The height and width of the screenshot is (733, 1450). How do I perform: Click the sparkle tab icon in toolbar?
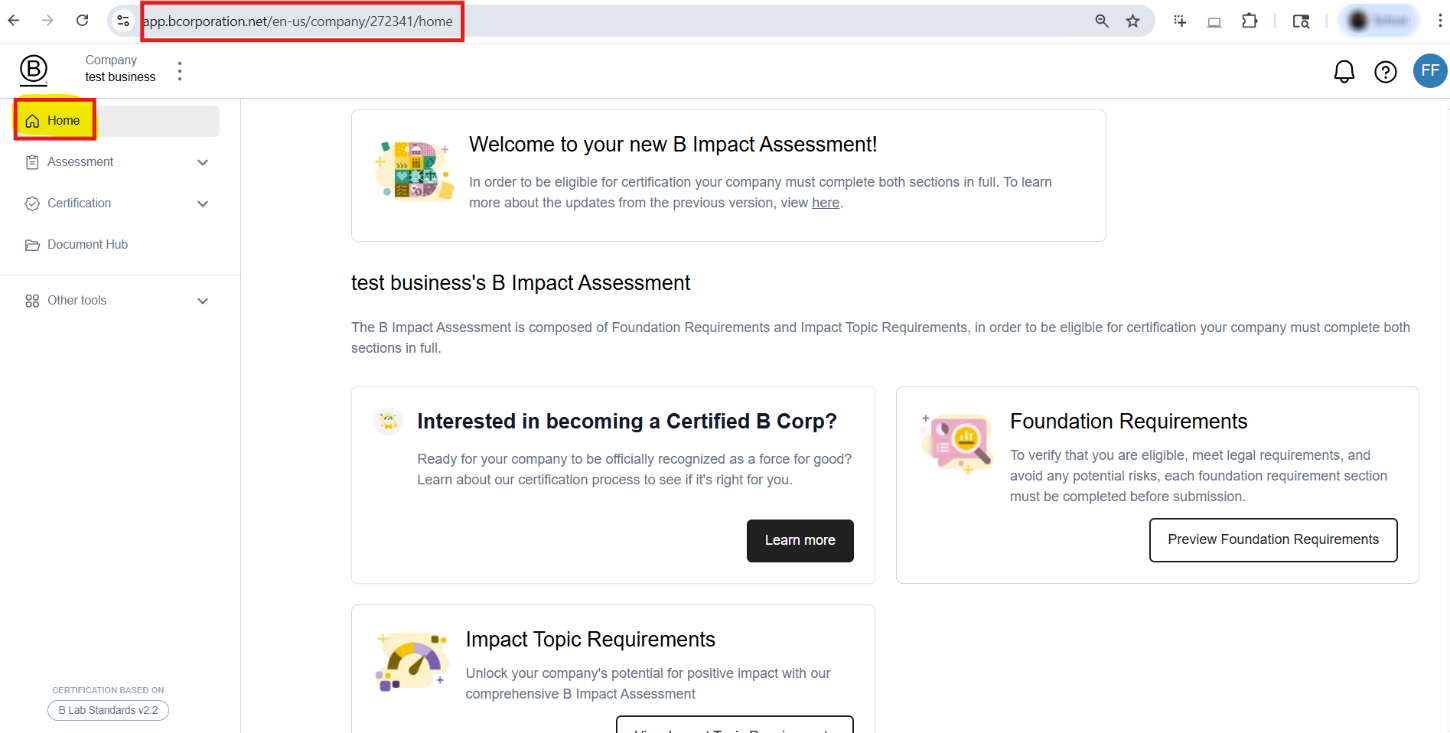pyautogui.click(x=1181, y=20)
